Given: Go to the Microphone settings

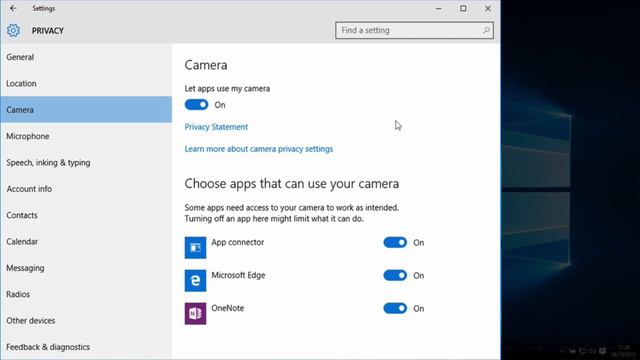Looking at the screenshot, I should [86, 136].
